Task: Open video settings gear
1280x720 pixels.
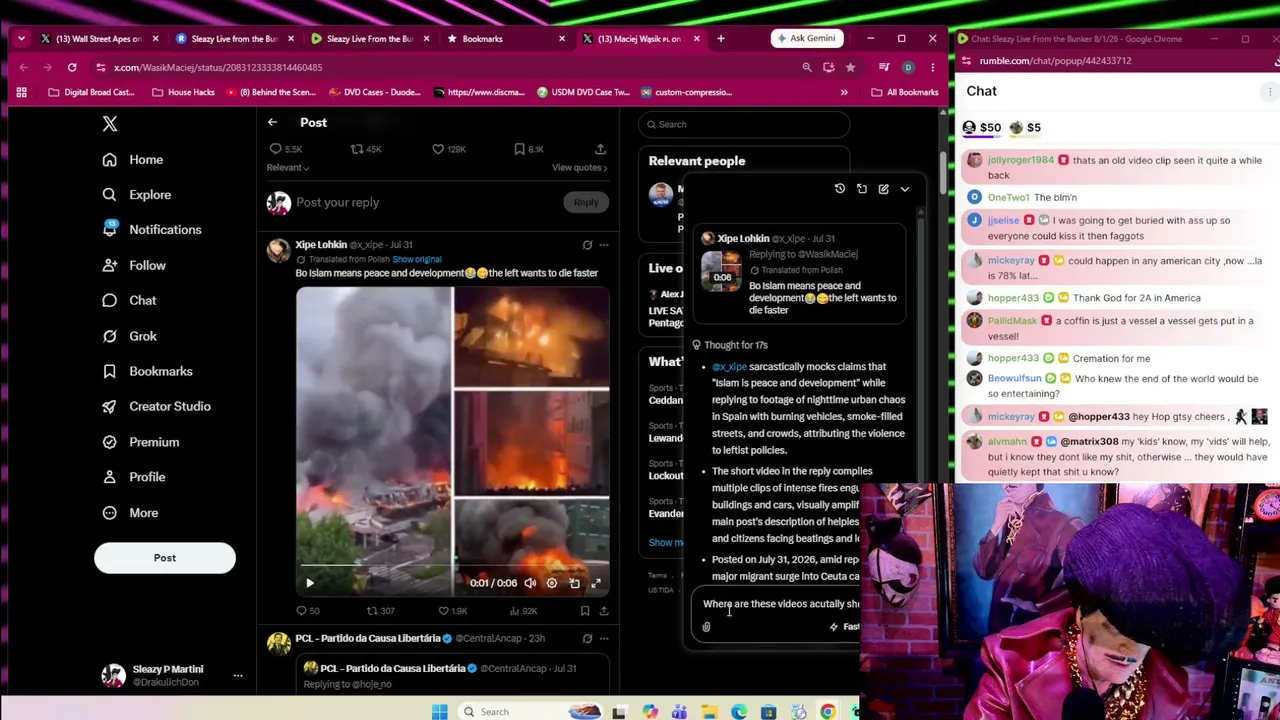Action: [x=552, y=583]
